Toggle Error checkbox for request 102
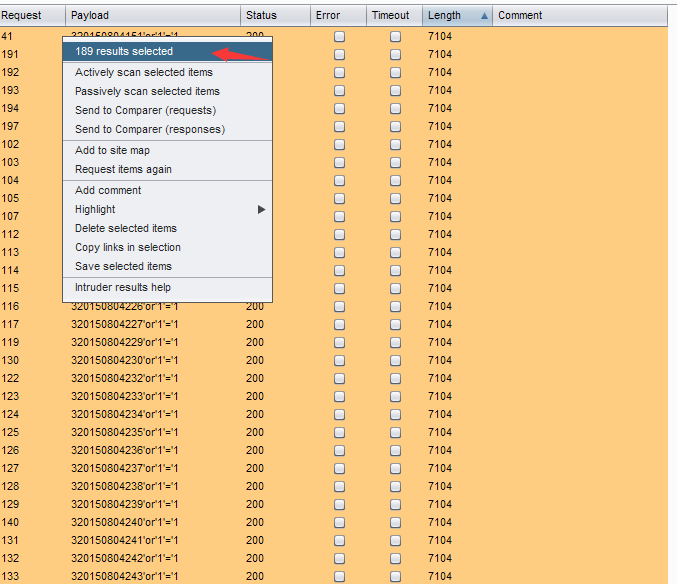The width and height of the screenshot is (677, 584). point(339,145)
